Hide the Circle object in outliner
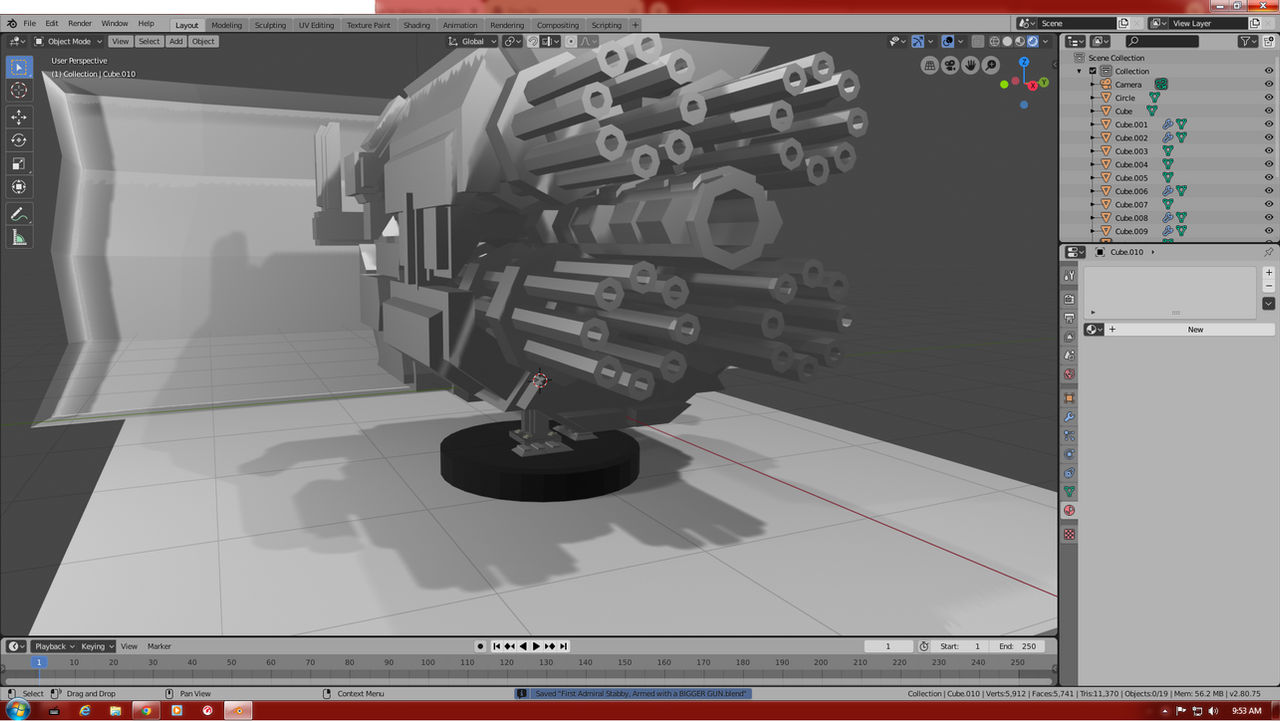1280x721 pixels. coord(1269,98)
